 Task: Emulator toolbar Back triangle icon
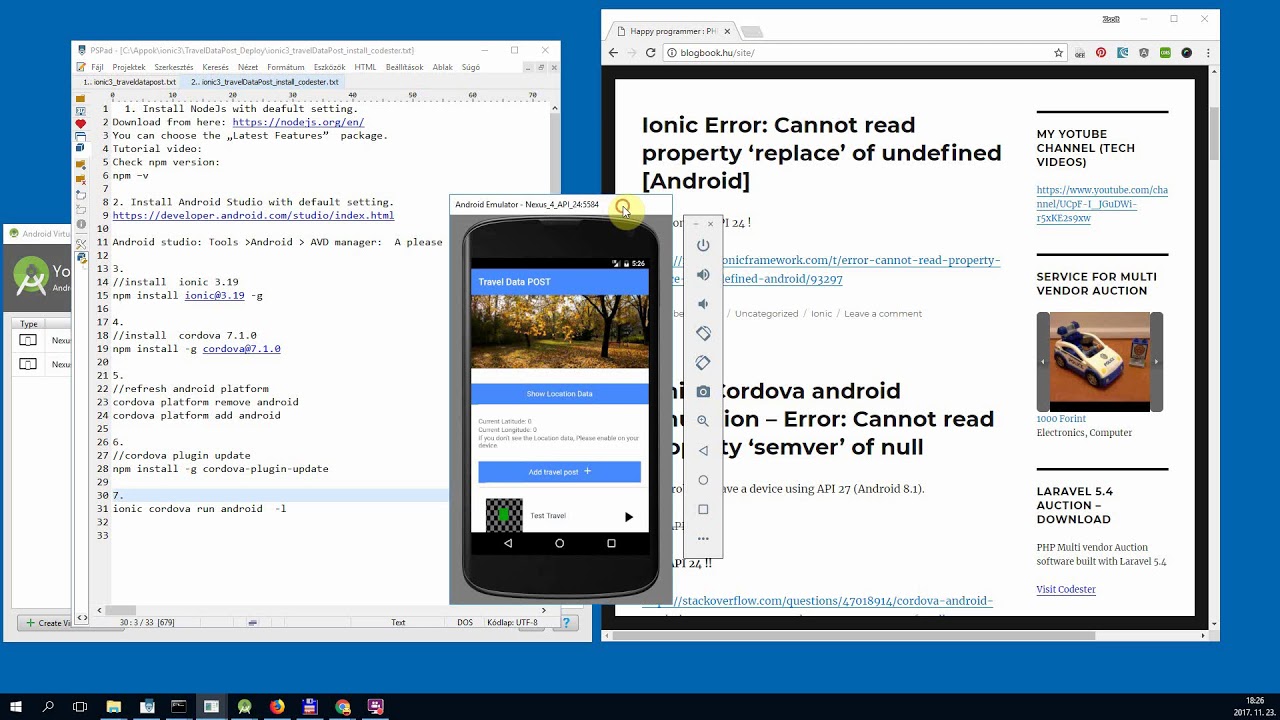click(703, 451)
